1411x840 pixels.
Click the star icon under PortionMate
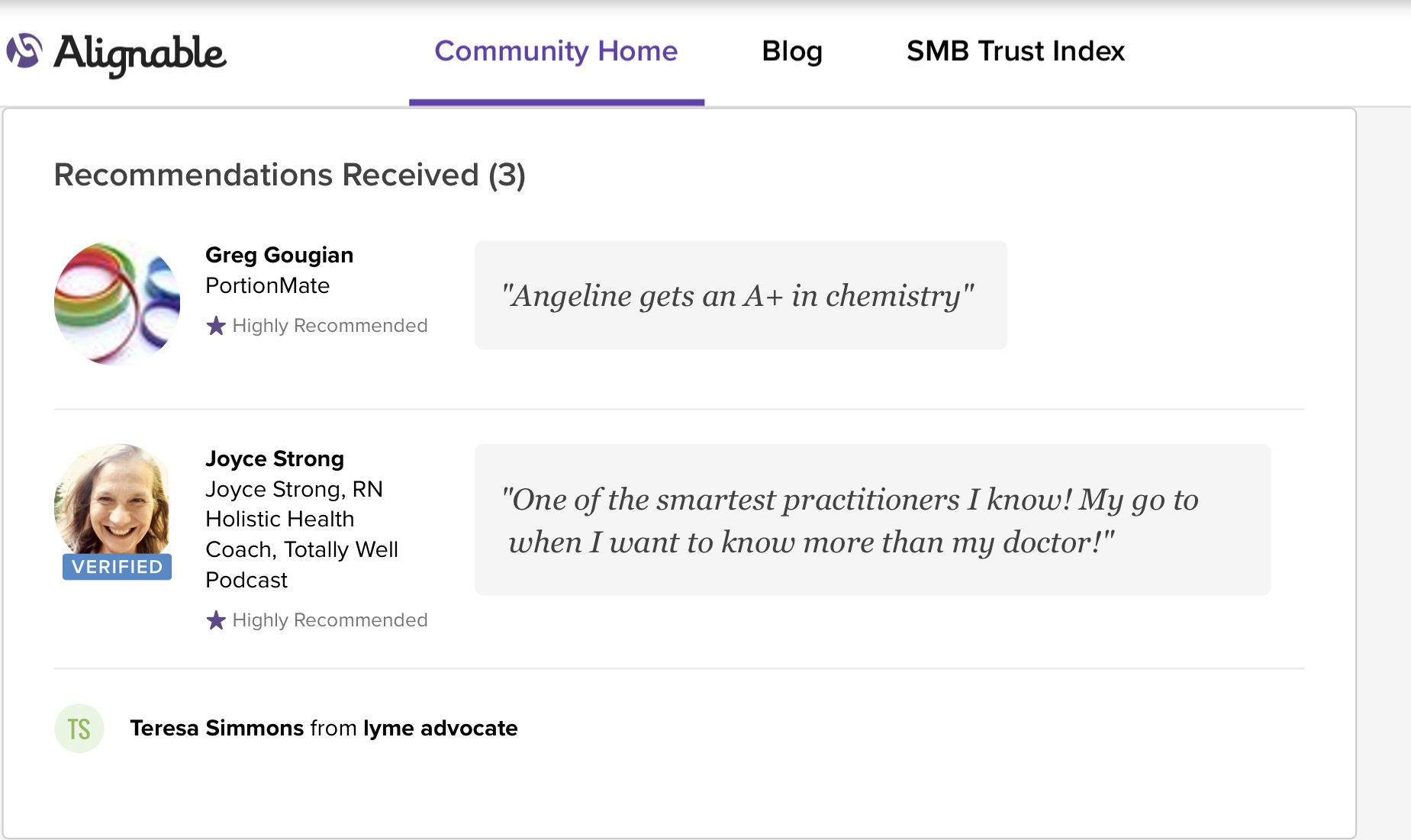(x=216, y=326)
